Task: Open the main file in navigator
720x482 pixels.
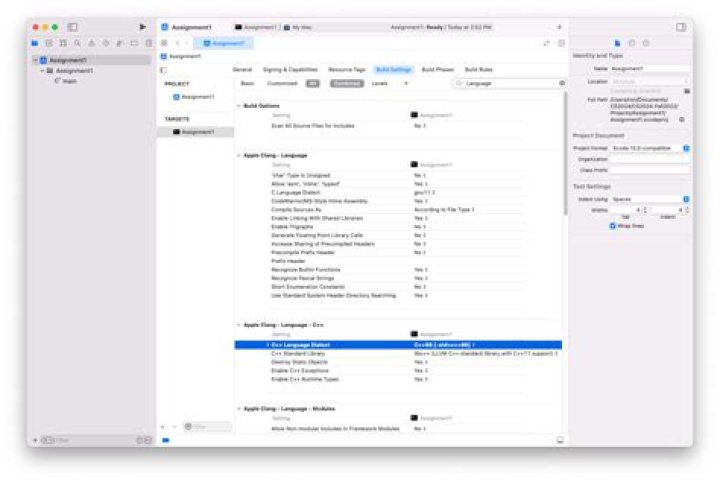Action: pos(66,81)
